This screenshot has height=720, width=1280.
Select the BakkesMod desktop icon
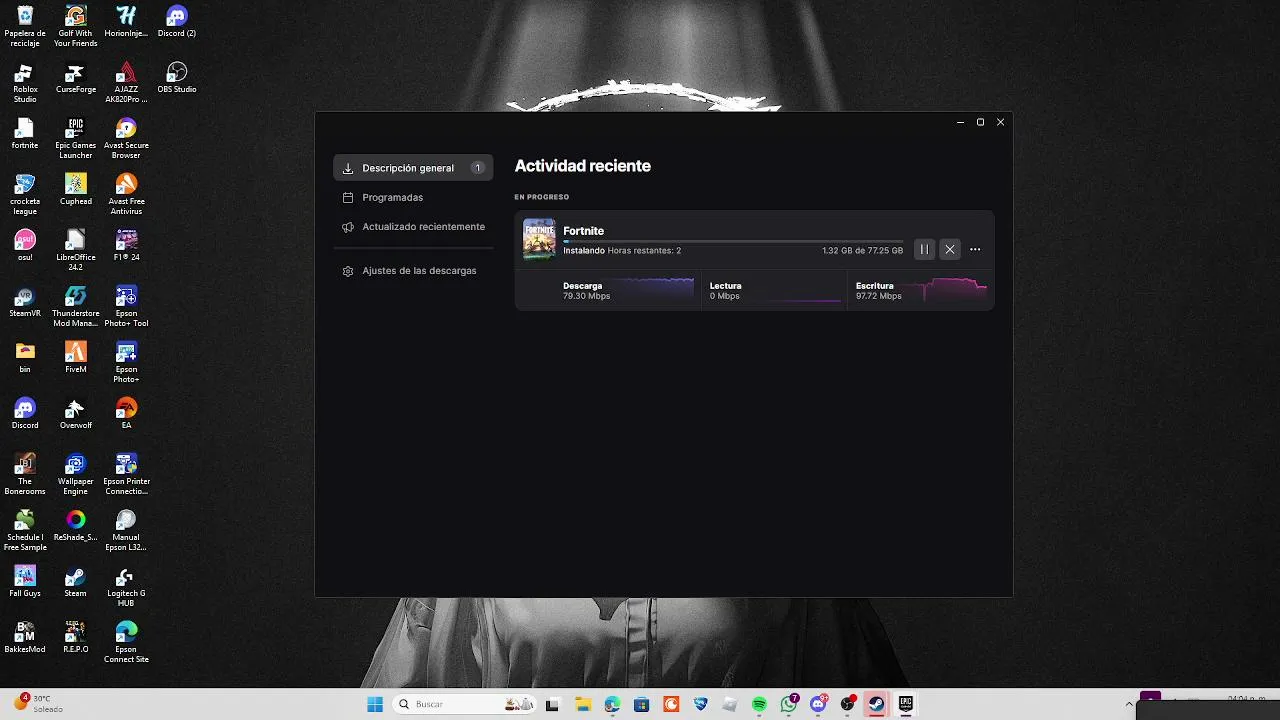coord(25,638)
